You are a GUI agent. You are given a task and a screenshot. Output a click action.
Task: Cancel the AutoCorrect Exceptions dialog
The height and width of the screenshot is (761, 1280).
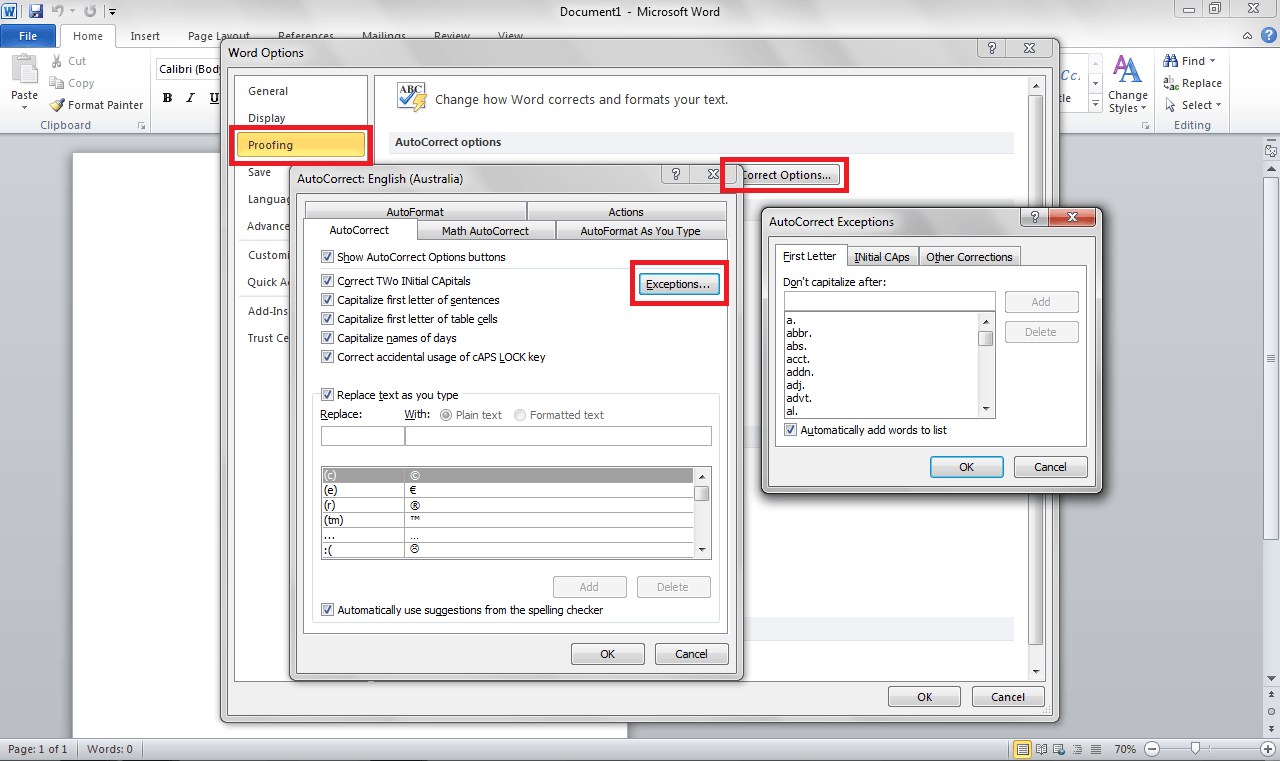[1050, 467]
